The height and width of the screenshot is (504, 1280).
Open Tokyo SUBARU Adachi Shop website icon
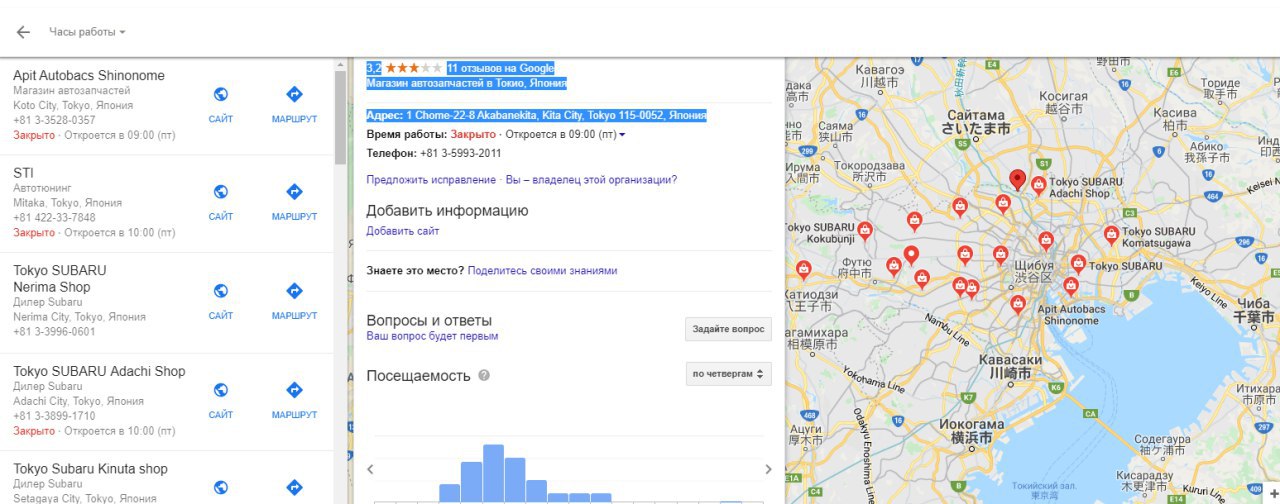pos(221,390)
